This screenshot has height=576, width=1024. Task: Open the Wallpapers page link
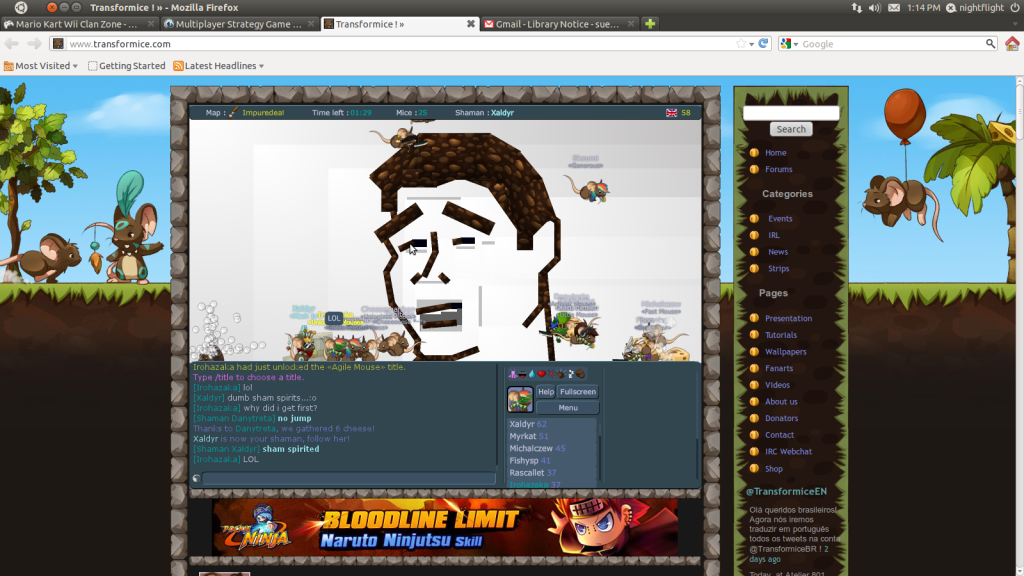tap(785, 352)
